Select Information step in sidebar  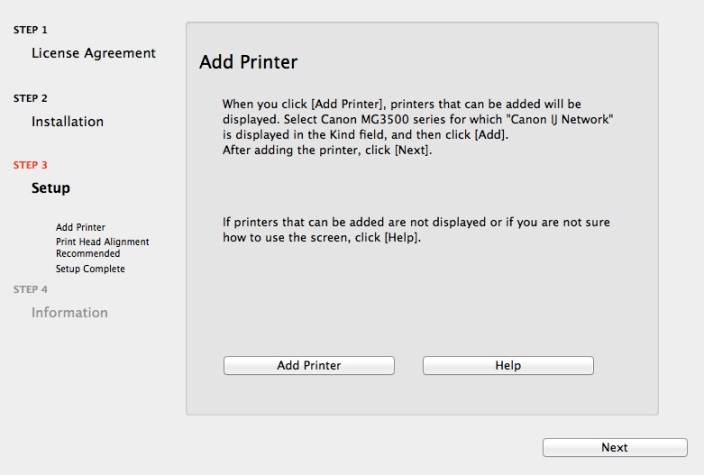(x=69, y=313)
